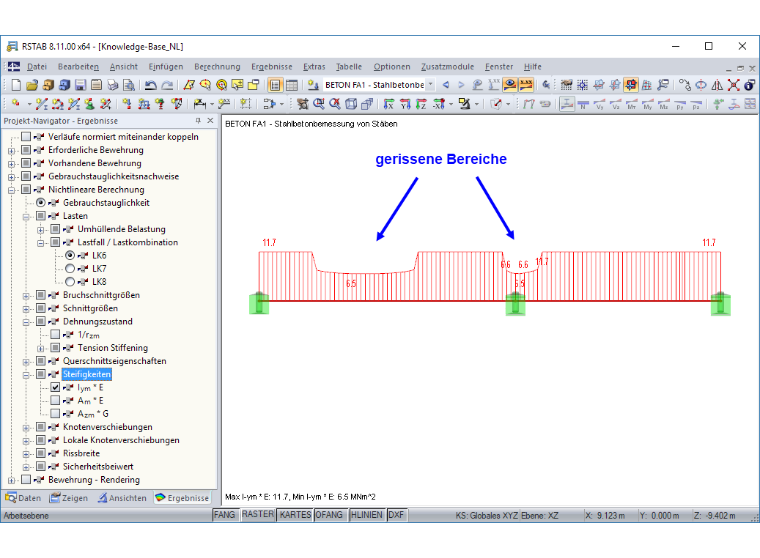Show torsional moment MT results icon
Viewport: 760px width, 558px height.
[632, 104]
